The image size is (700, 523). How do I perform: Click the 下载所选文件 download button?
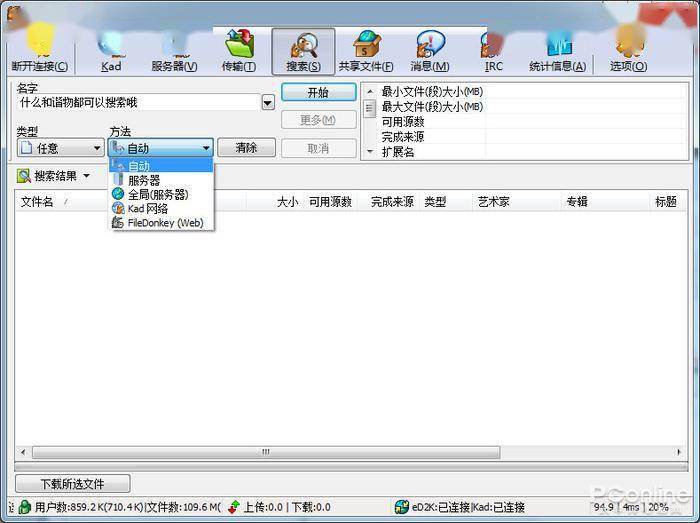pos(72,484)
